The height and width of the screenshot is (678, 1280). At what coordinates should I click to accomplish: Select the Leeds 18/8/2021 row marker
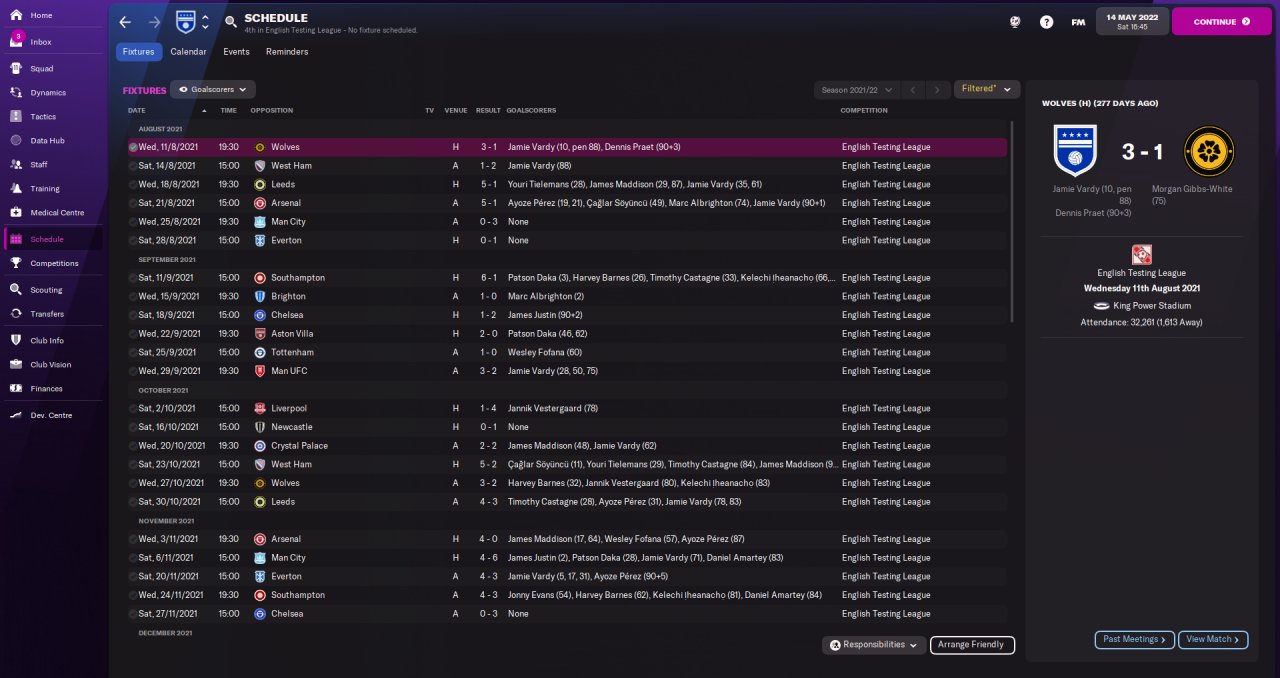(133, 185)
